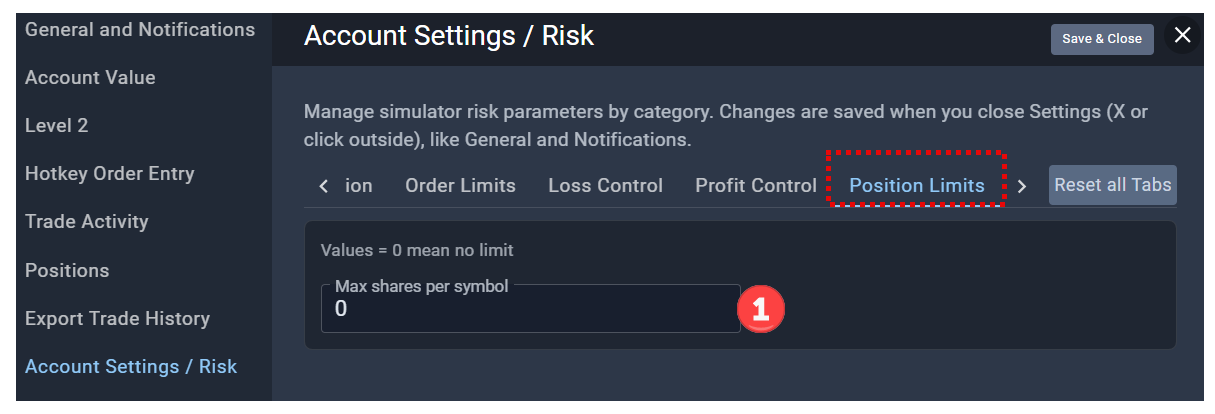The image size is (1215, 414).
Task: Open Trade Activity settings
Action: (x=87, y=221)
